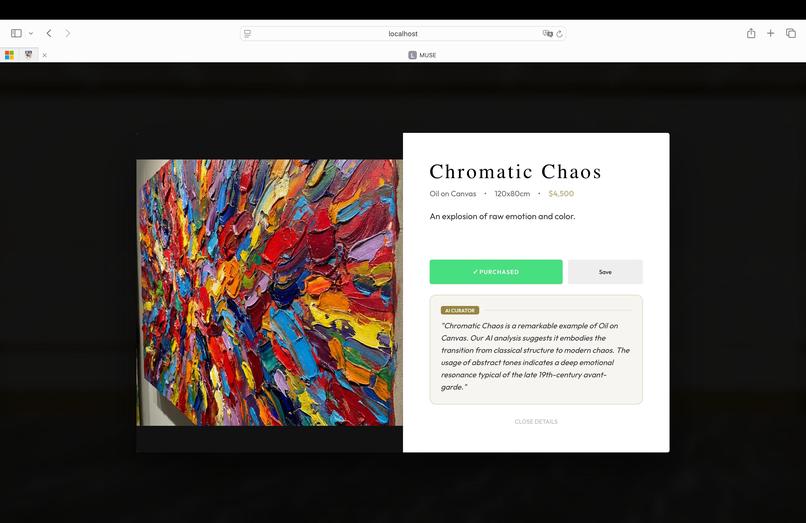Click the Chromatic Chaos painting image
806x523 pixels.
pos(269,293)
